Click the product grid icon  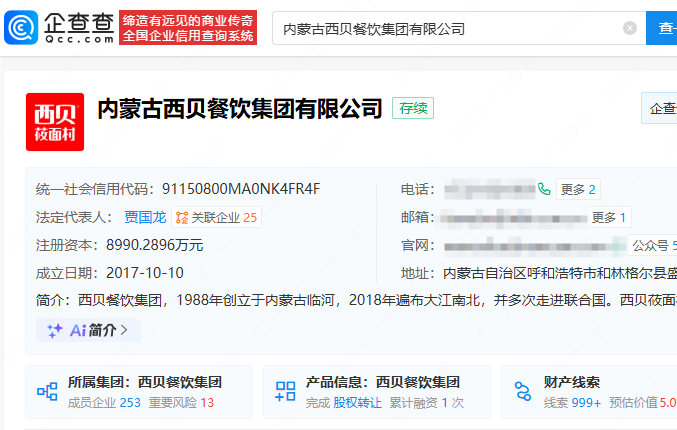tap(285, 391)
